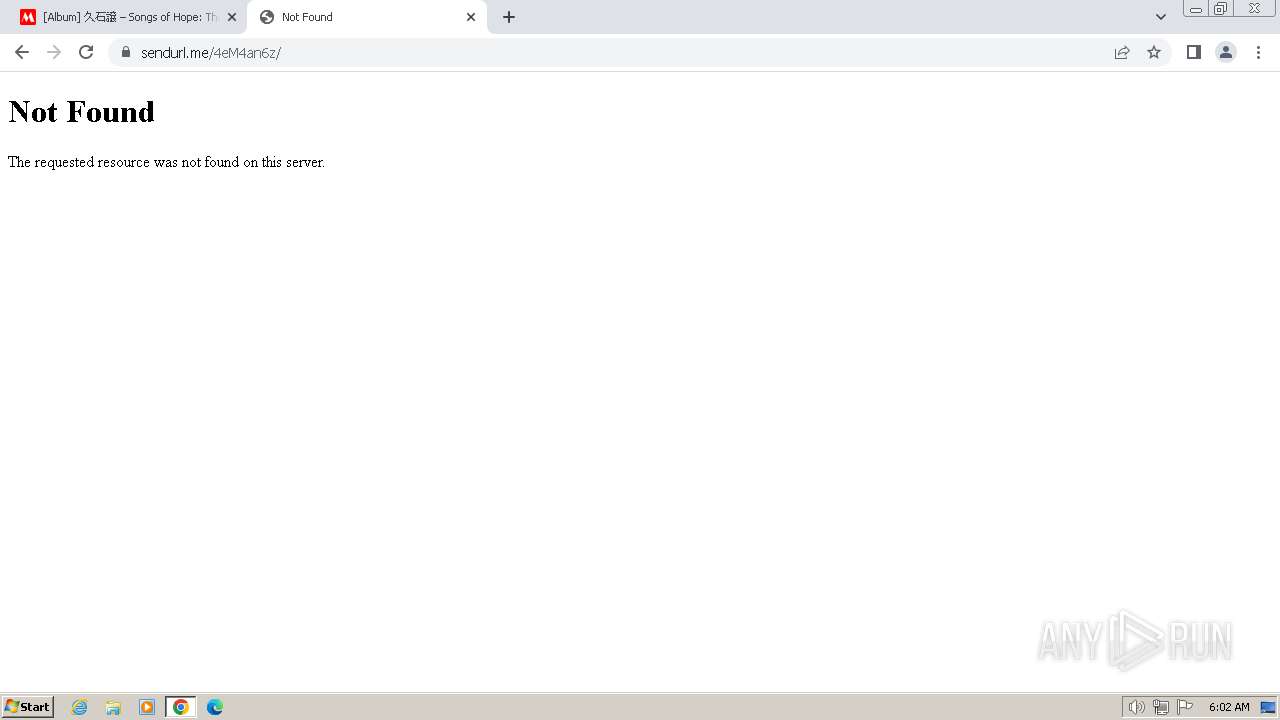
Task: Open a new browser tab
Action: pos(509,17)
